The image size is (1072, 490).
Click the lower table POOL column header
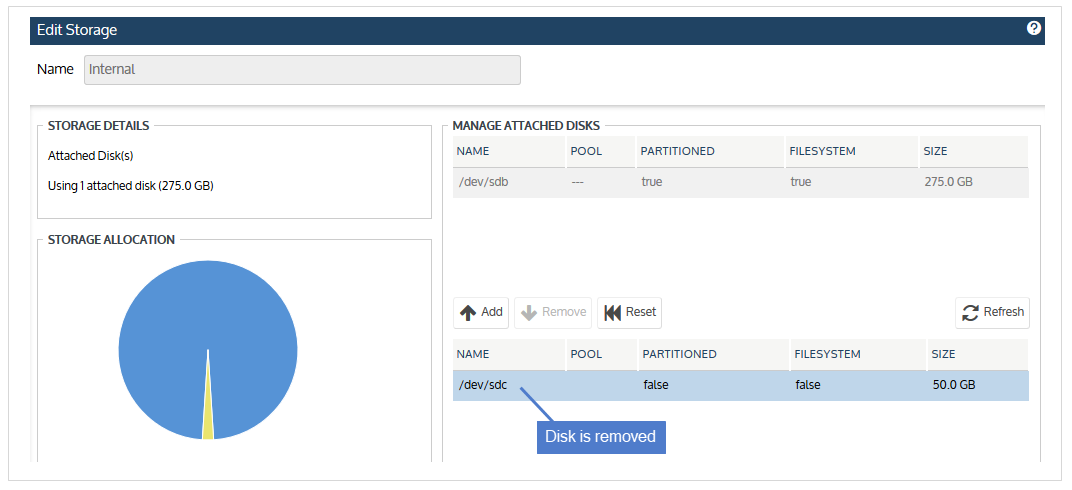click(x=602, y=355)
